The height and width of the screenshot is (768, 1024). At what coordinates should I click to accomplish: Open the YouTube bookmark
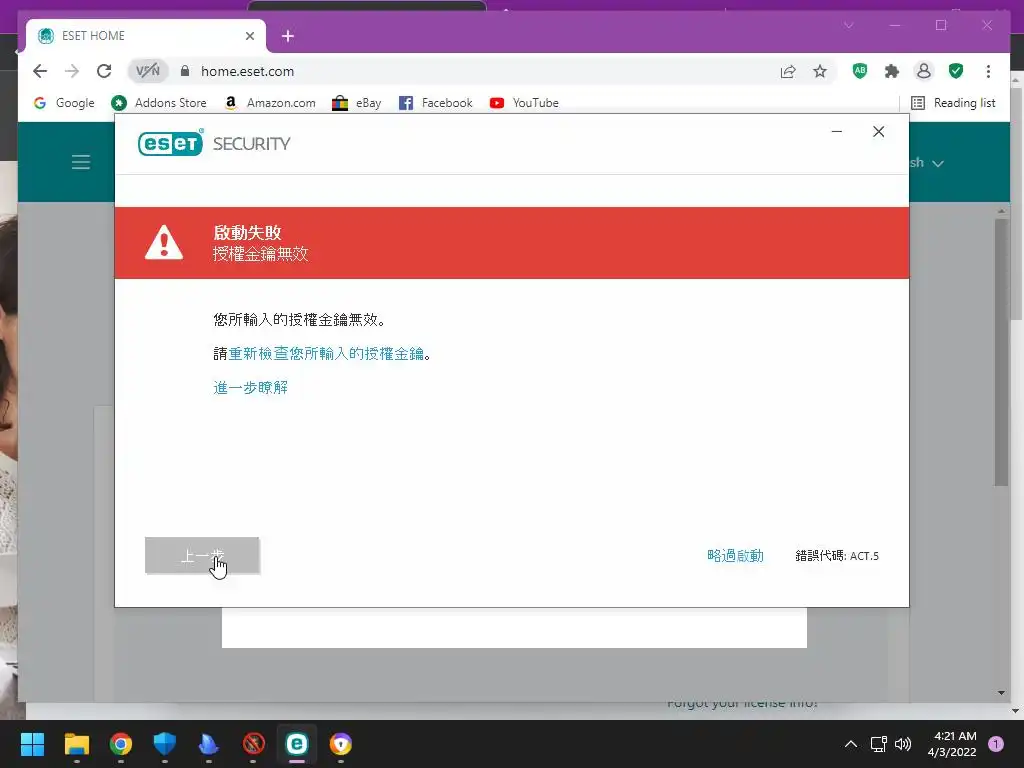click(x=524, y=103)
